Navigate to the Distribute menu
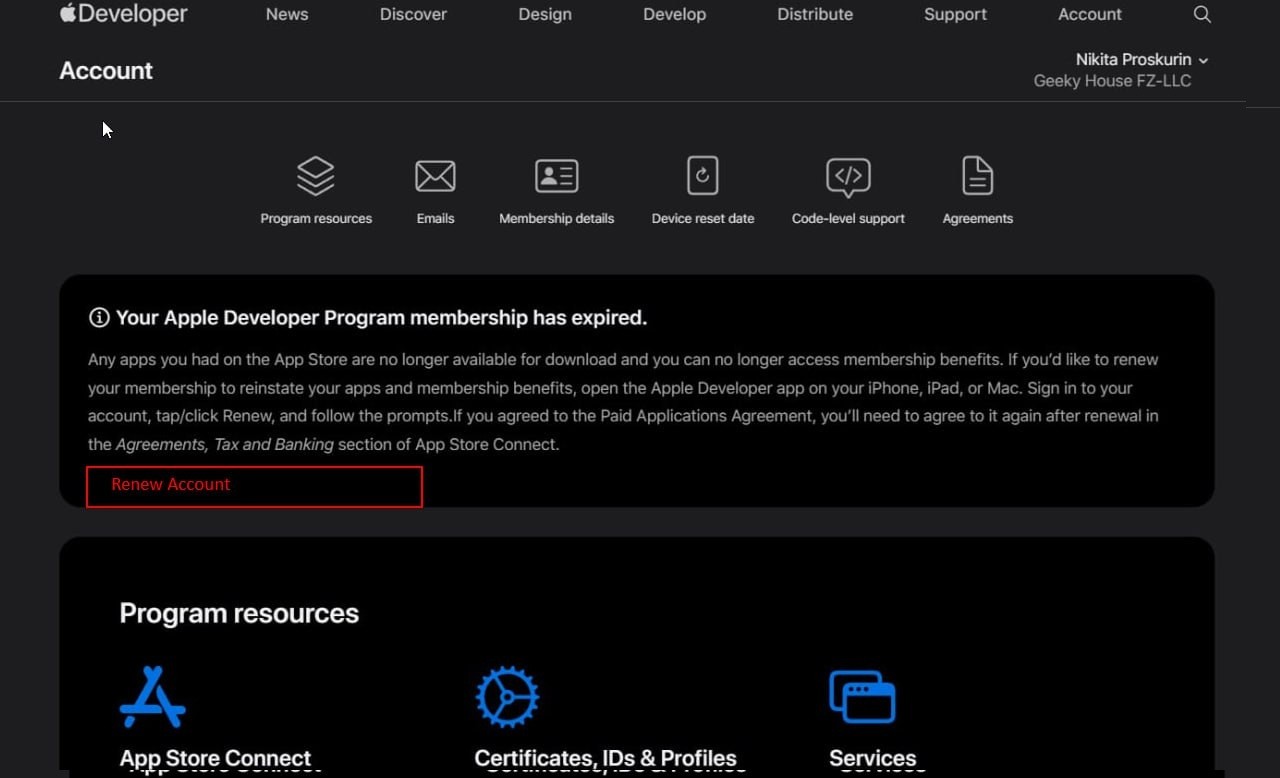The image size is (1280, 778). 815,14
